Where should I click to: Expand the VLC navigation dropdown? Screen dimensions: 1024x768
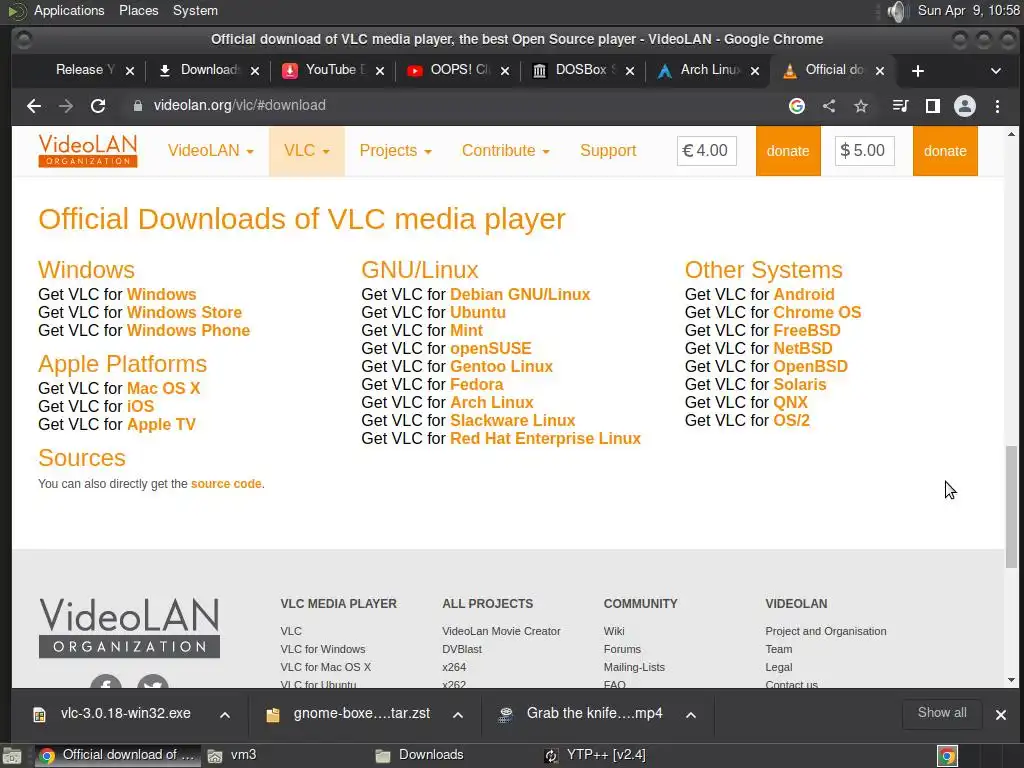pos(306,151)
